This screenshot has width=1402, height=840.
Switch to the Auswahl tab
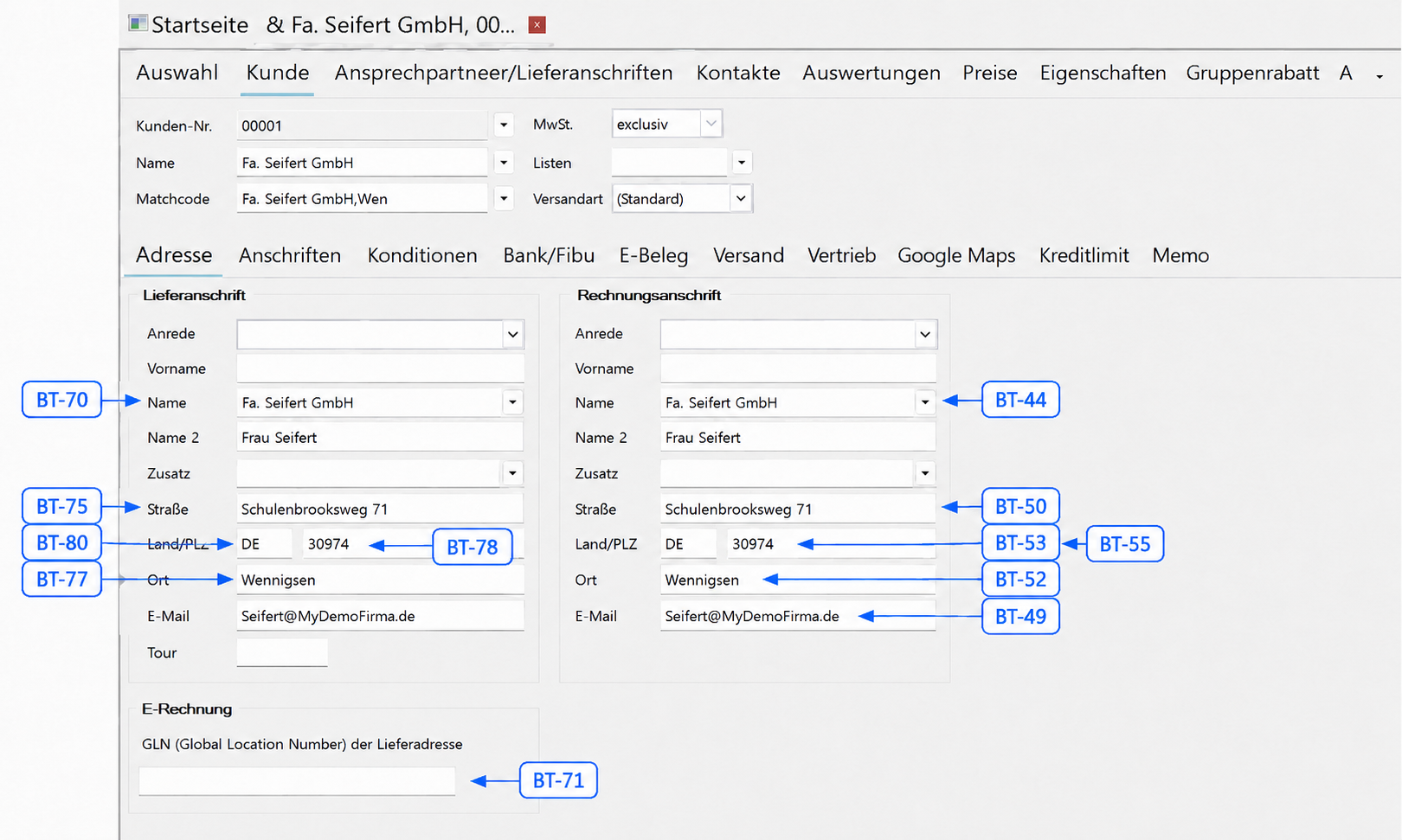(177, 73)
